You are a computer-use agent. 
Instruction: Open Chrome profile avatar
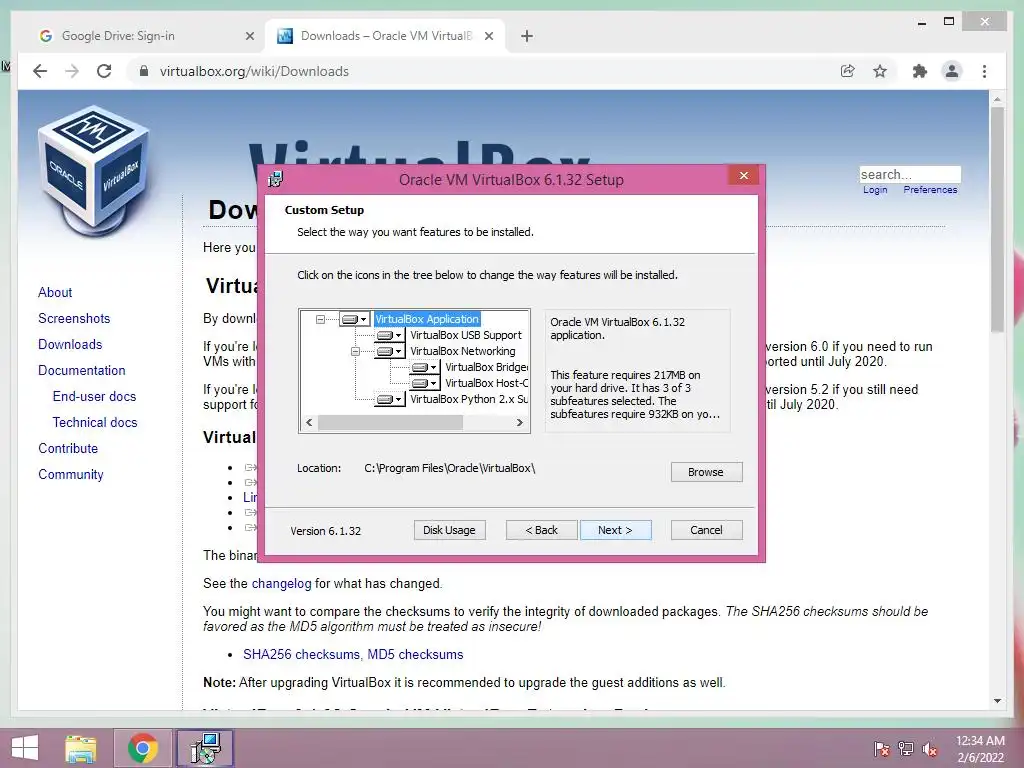pyautogui.click(x=952, y=71)
